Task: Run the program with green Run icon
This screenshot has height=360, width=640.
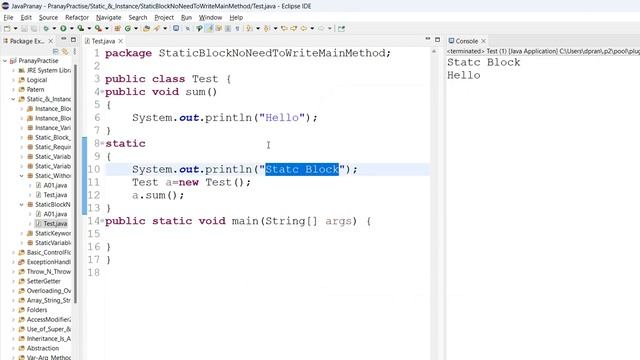Action: pos(64,29)
